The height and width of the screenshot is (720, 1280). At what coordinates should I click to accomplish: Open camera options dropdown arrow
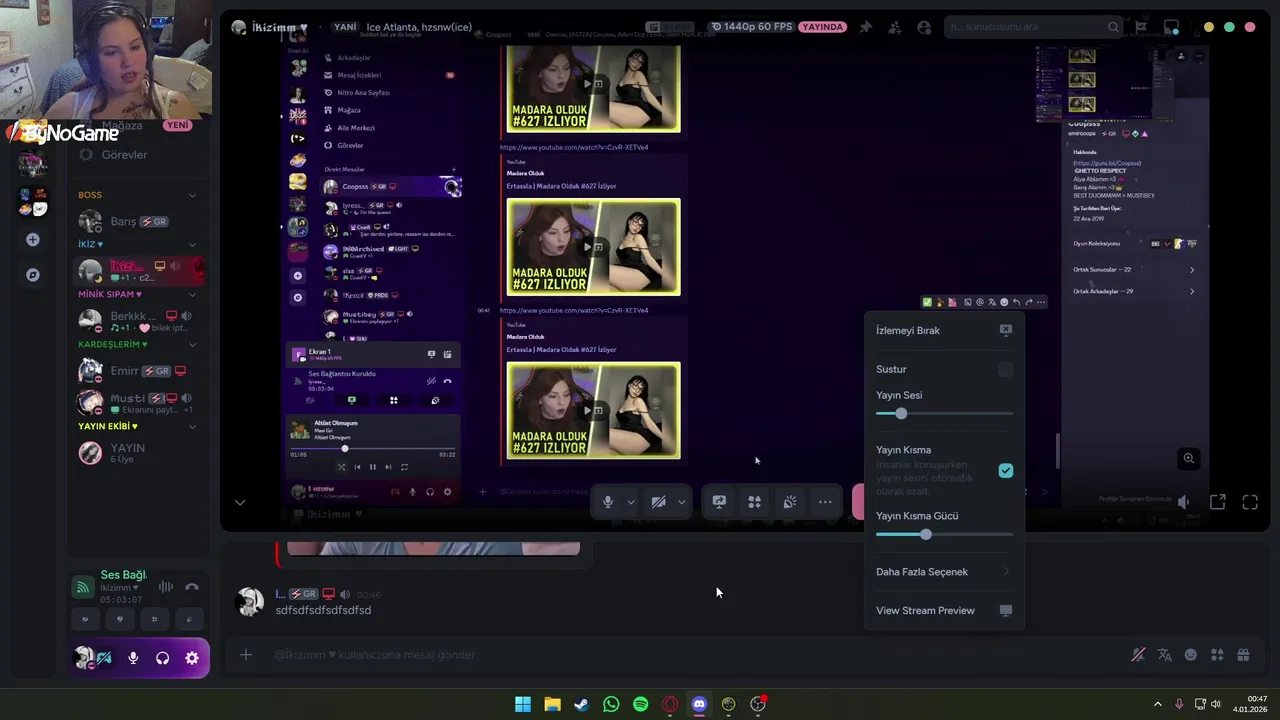point(682,502)
